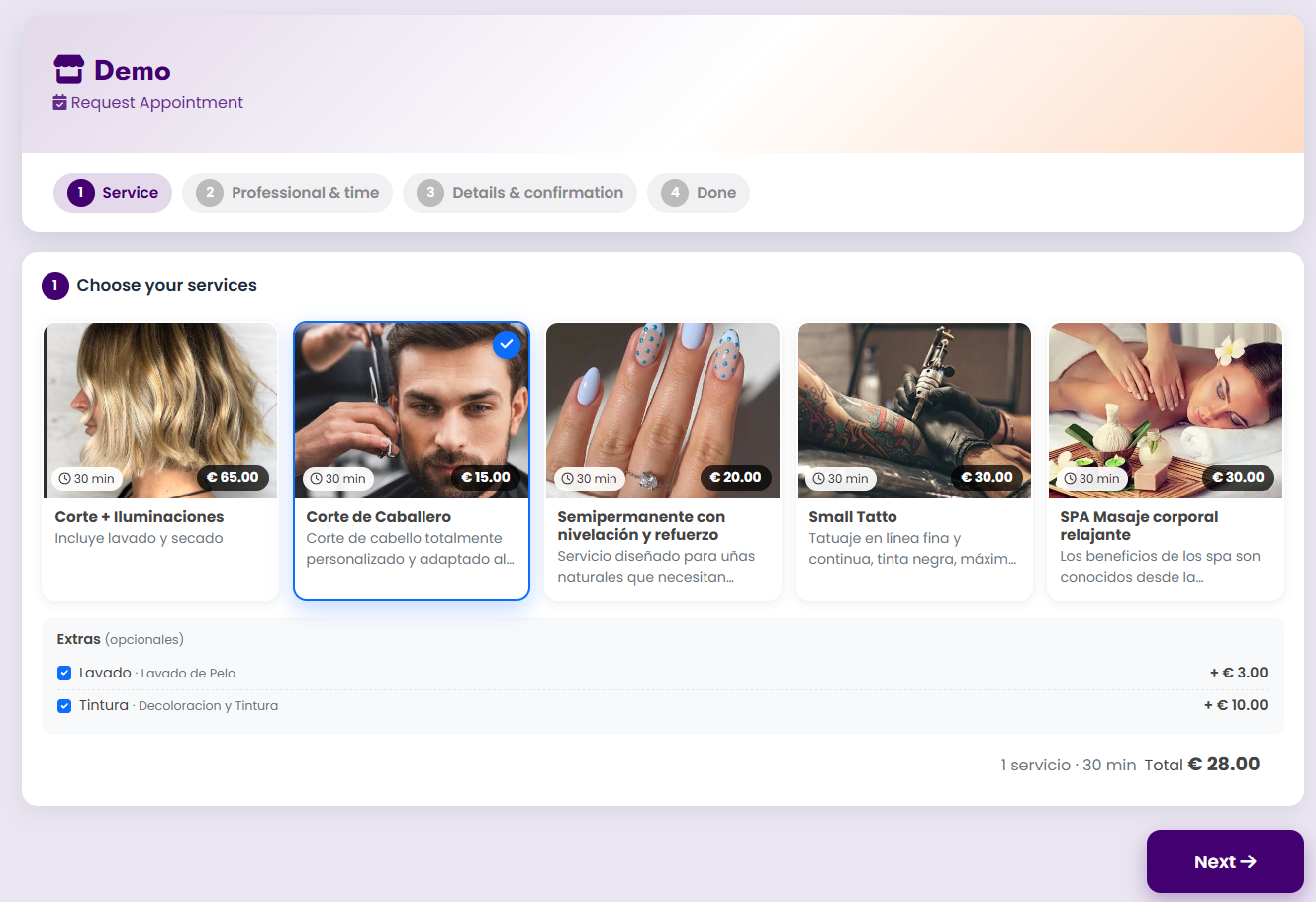Click the Demo storefront icon
The width and height of the screenshot is (1316, 902).
coord(69,70)
